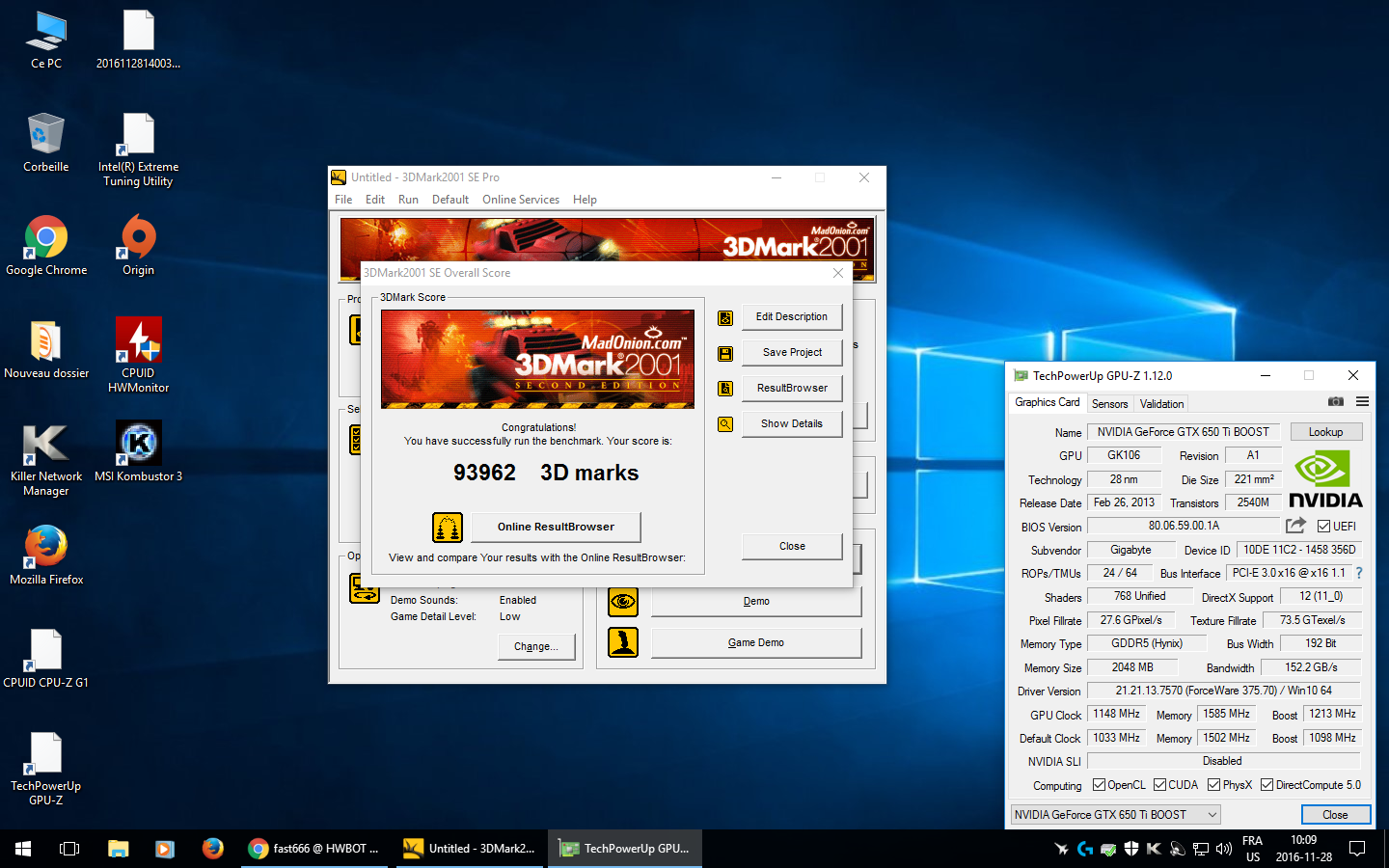This screenshot has width=1389, height=868.
Task: Click the Edit Description button
Action: point(792,317)
